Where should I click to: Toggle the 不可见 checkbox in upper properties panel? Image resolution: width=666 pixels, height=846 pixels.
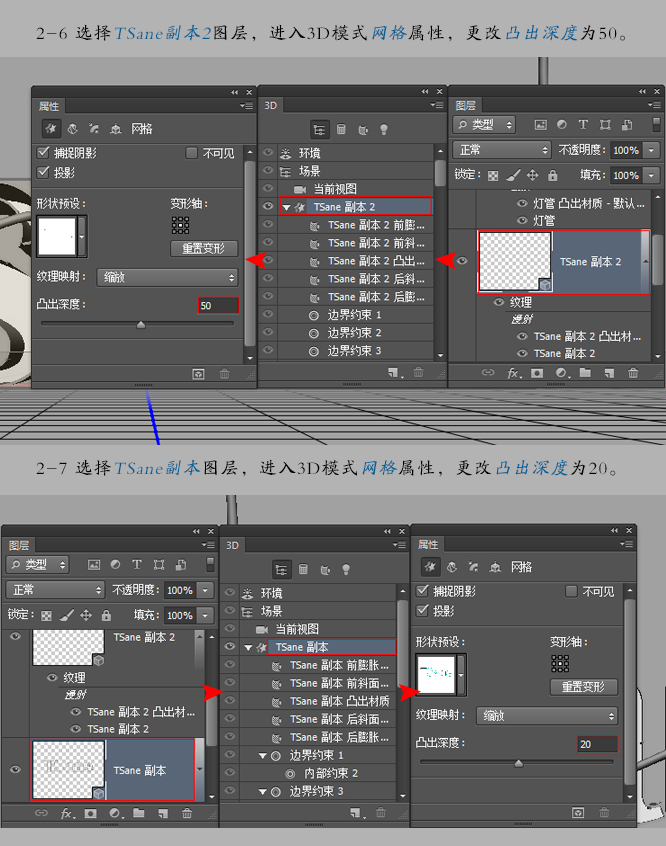pyautogui.click(x=191, y=153)
